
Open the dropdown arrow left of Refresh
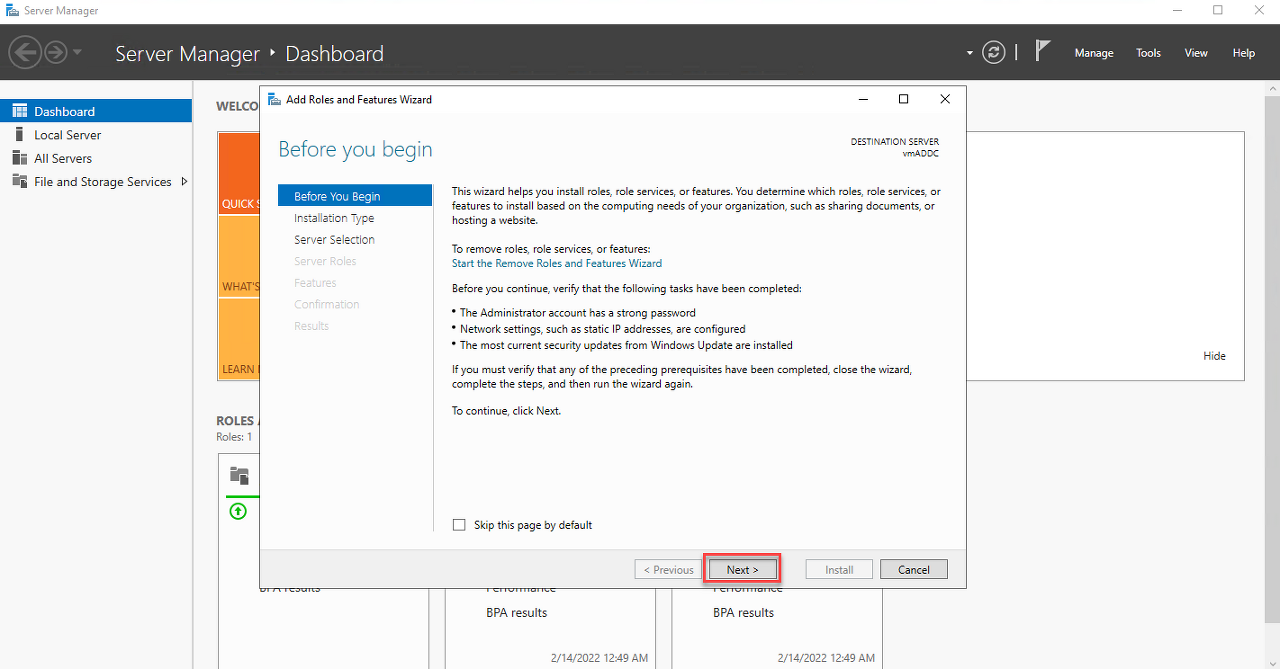click(969, 53)
